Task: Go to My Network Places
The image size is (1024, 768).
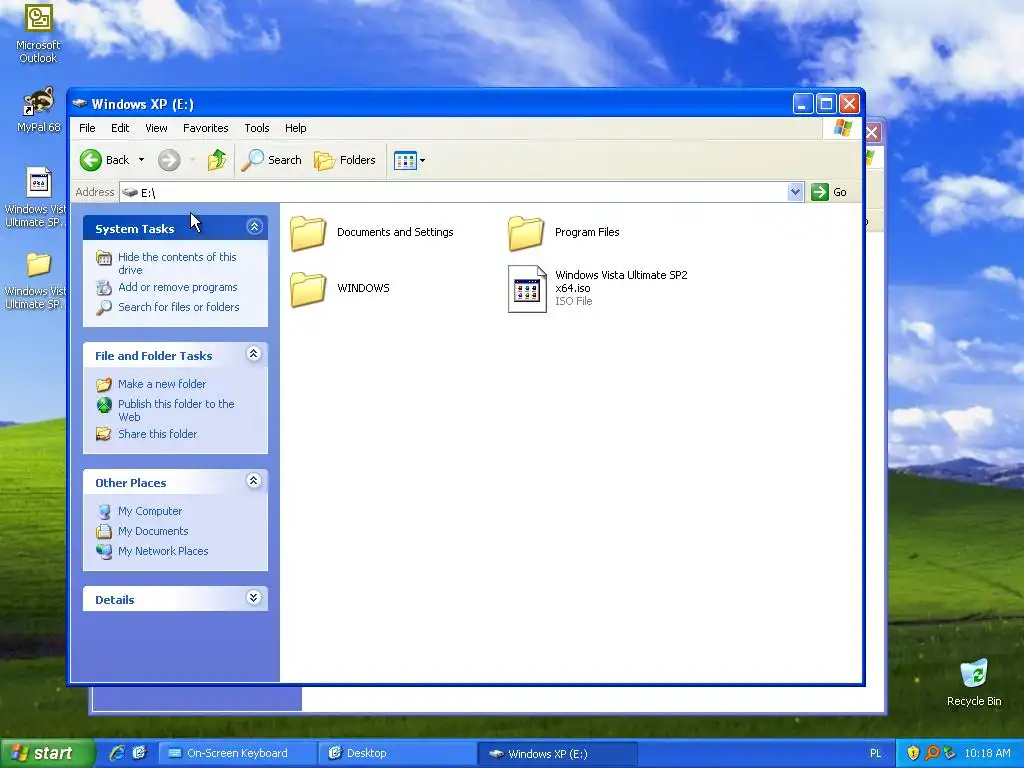Action: [163, 551]
